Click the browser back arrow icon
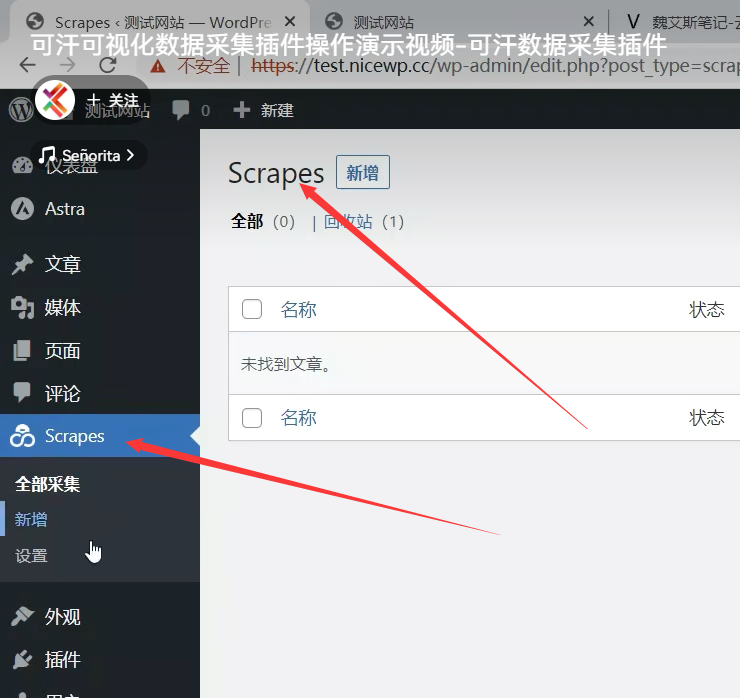Image resolution: width=740 pixels, height=698 pixels. (29, 65)
